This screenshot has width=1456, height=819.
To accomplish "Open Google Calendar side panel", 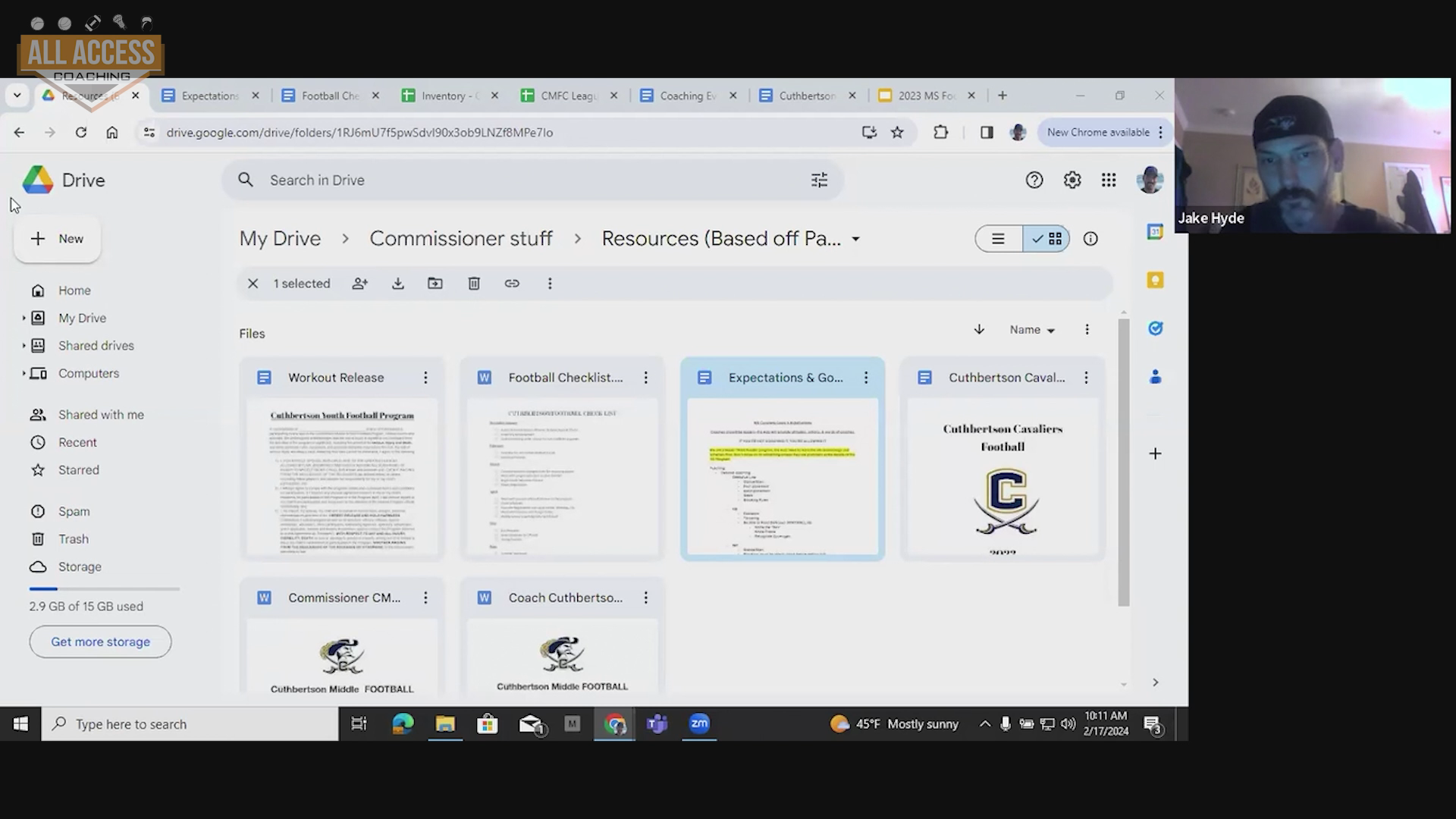I will [x=1155, y=232].
